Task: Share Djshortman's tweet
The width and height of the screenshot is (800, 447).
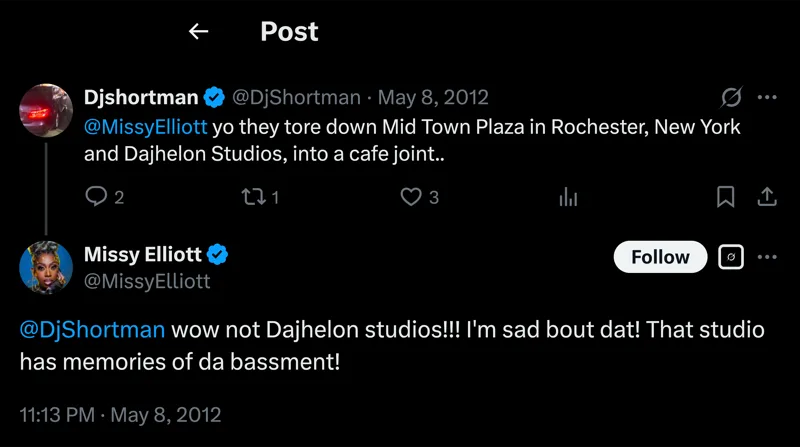Action: (767, 197)
